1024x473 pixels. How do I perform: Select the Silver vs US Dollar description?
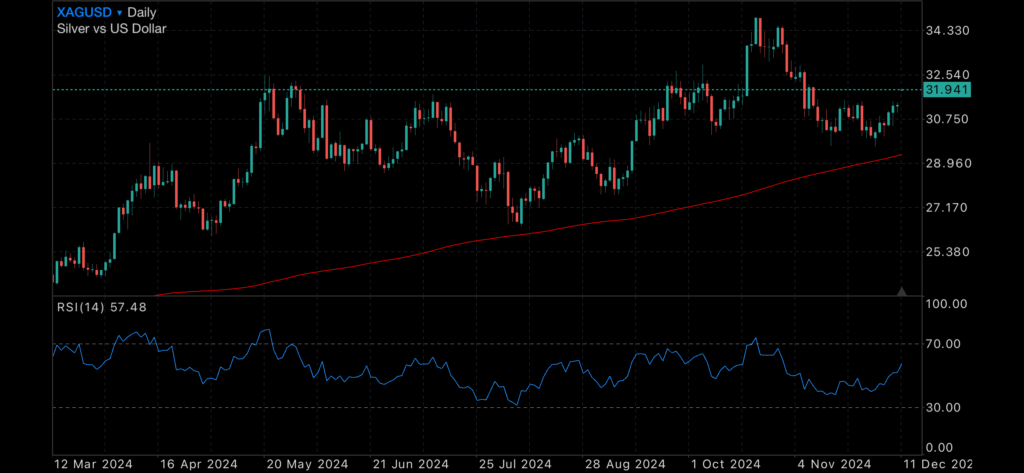click(112, 29)
